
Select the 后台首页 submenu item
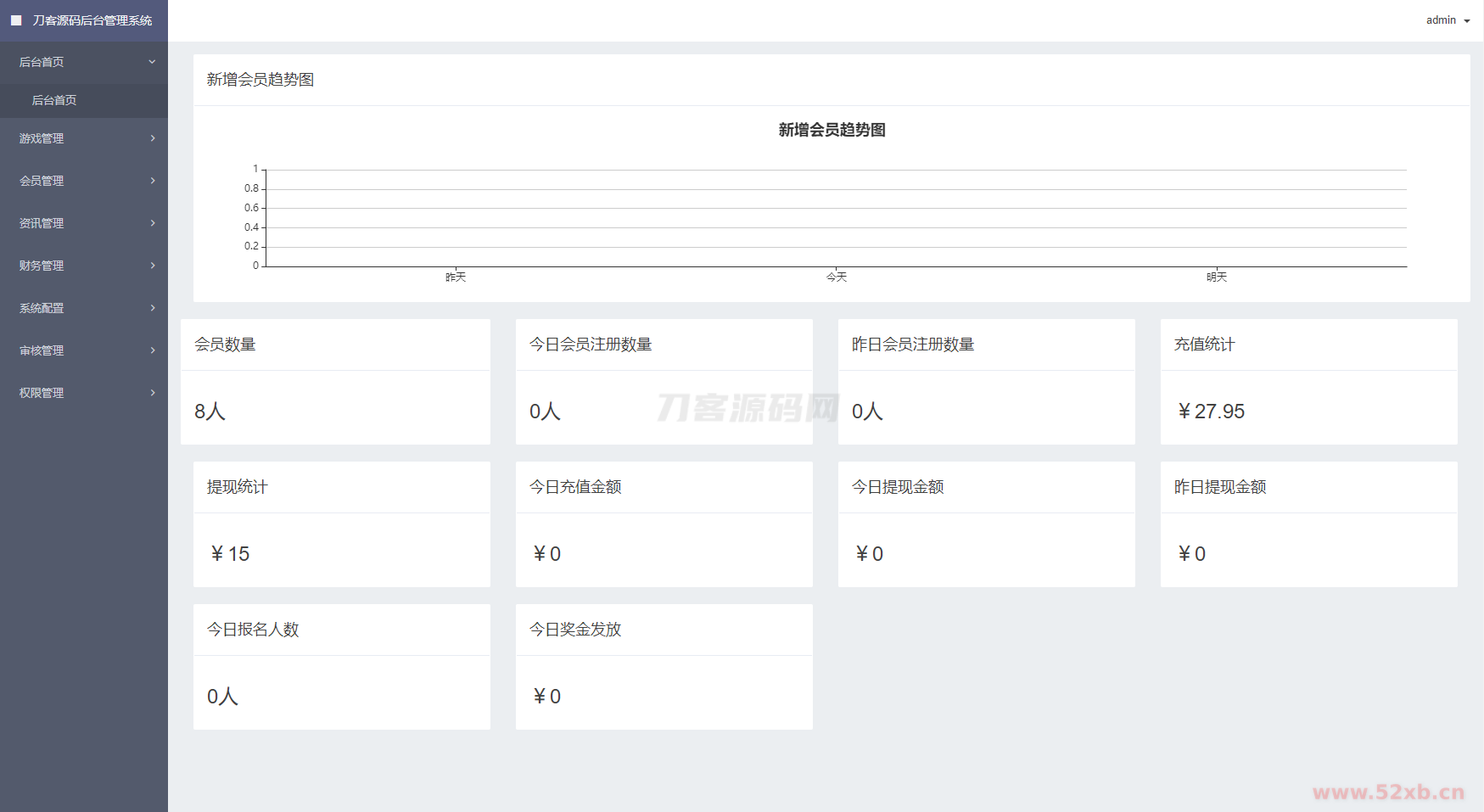pos(54,100)
